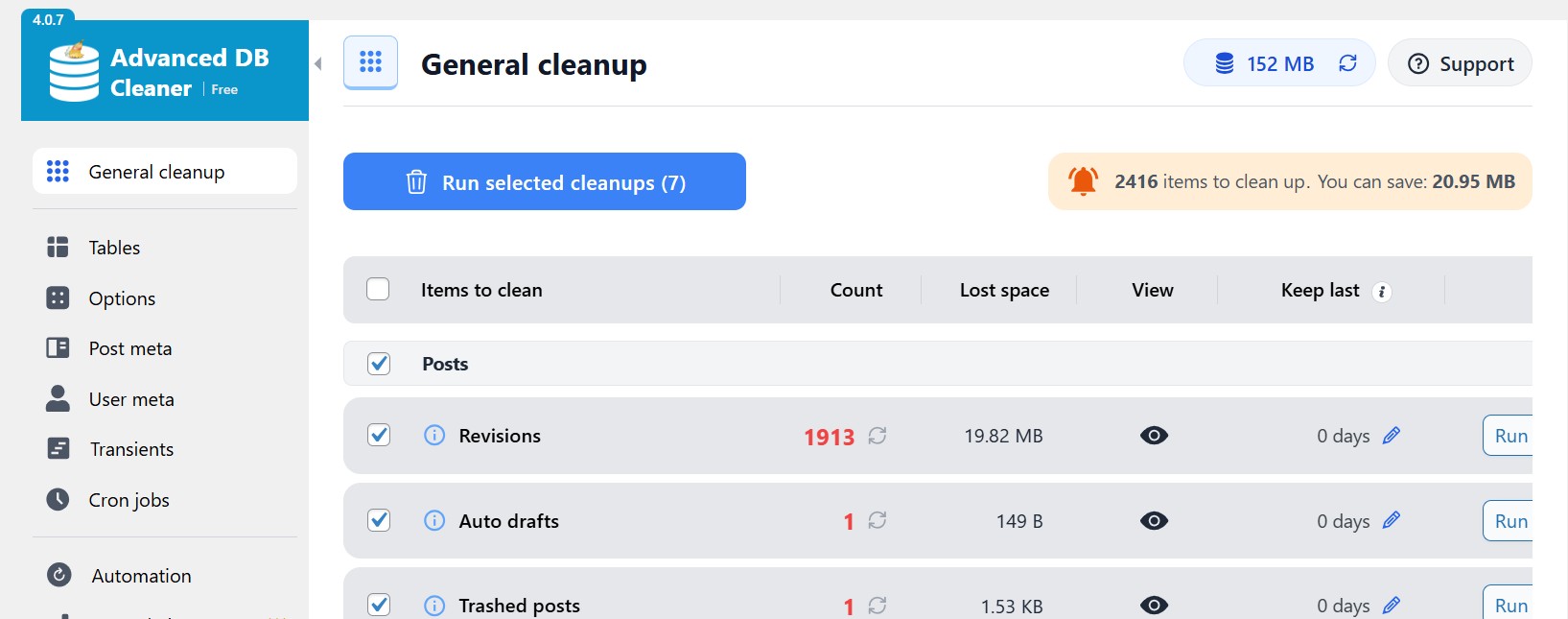The height and width of the screenshot is (619, 1568).
Task: Refresh the Auto drafts count
Action: (x=877, y=521)
